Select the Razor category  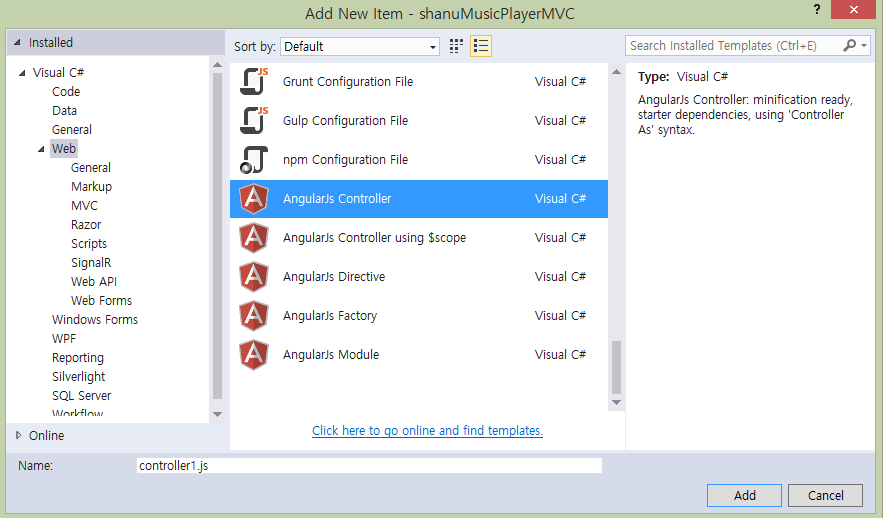(86, 225)
